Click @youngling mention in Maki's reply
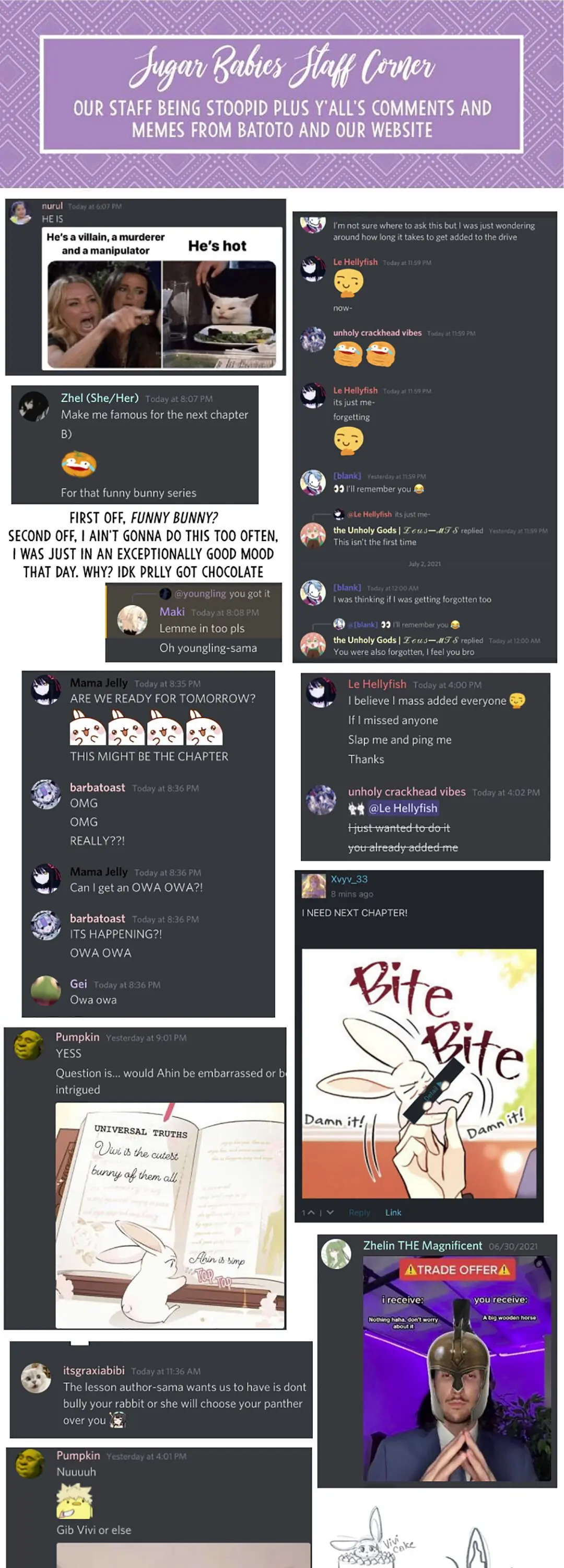Screen dimensions: 564x1568 click(200, 593)
